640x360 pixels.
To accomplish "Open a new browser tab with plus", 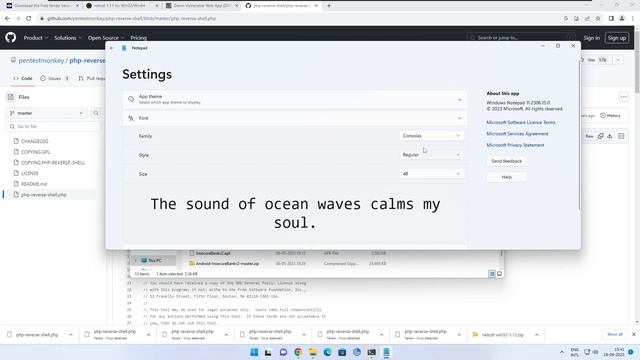I will pos(329,6).
